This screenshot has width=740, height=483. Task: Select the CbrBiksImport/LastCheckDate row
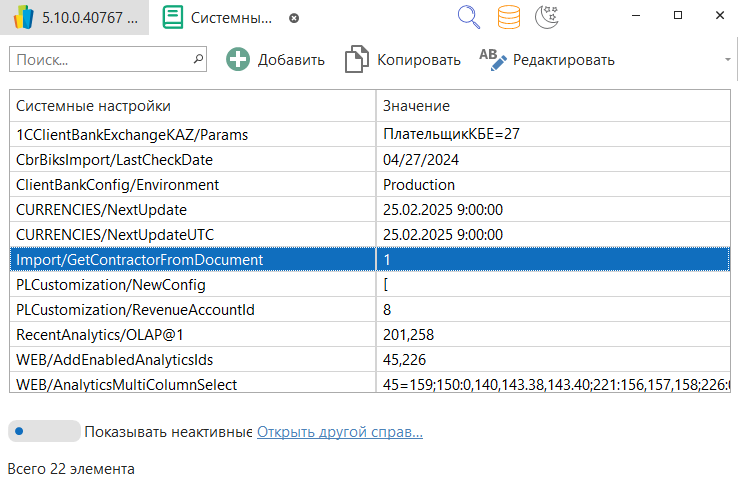[192, 159]
